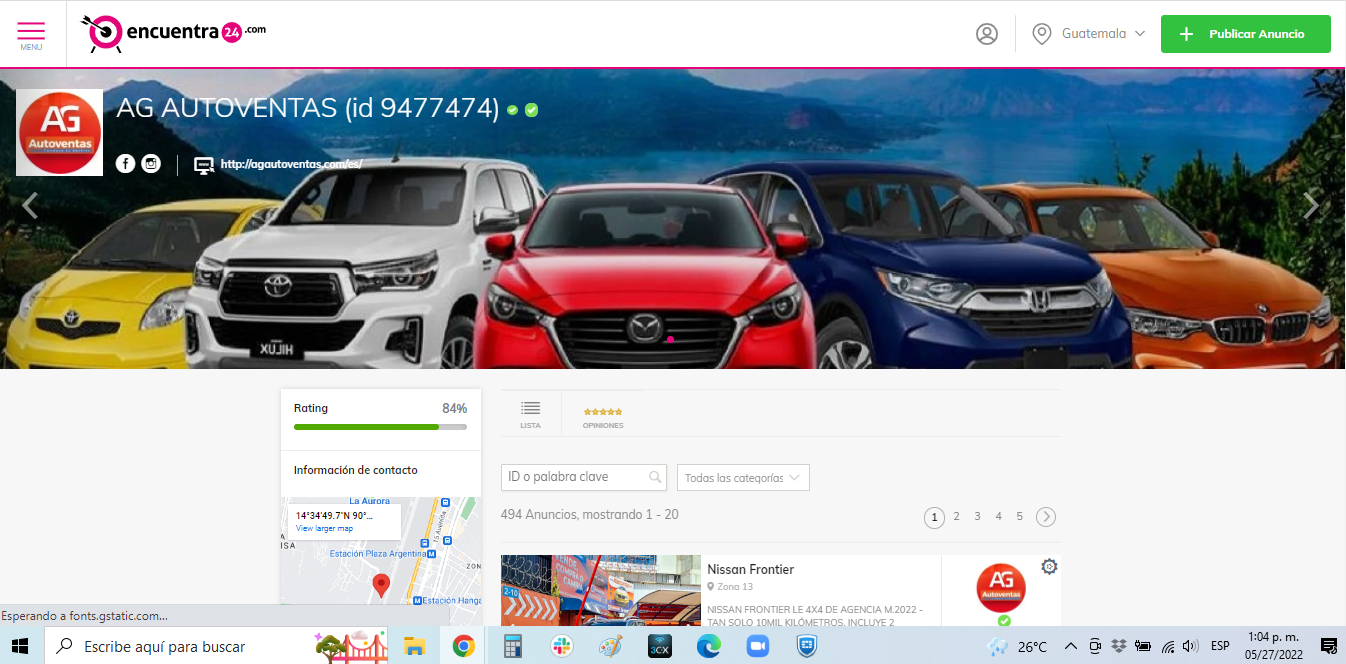The width and height of the screenshot is (1346, 664).
Task: Select current page 1 in pagination
Action: coord(934,517)
